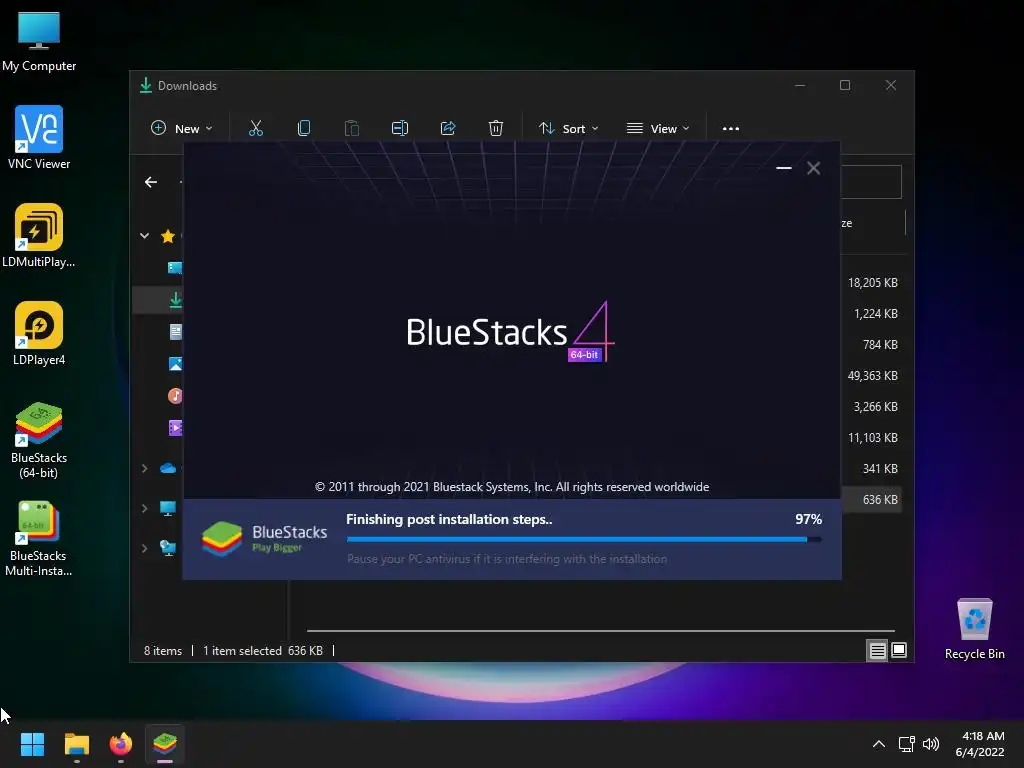Click Rename icon in Downloads toolbar
Screen dimensions: 1024x768
pyautogui.click(x=400, y=128)
